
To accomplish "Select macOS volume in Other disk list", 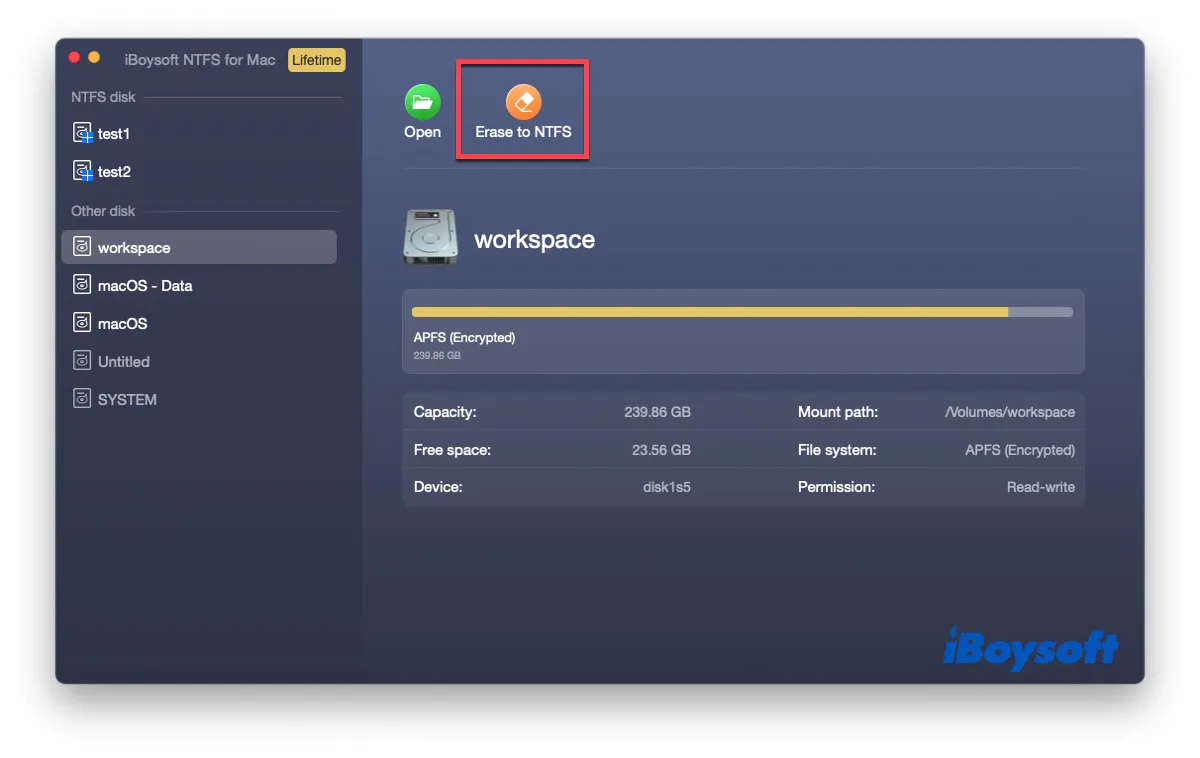I will [x=122, y=324].
